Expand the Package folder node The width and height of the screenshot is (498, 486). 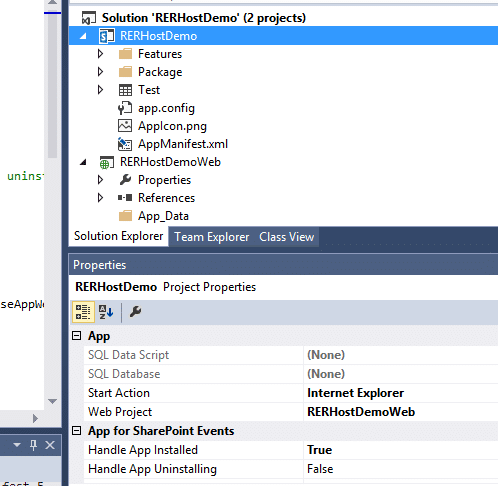coord(100,72)
